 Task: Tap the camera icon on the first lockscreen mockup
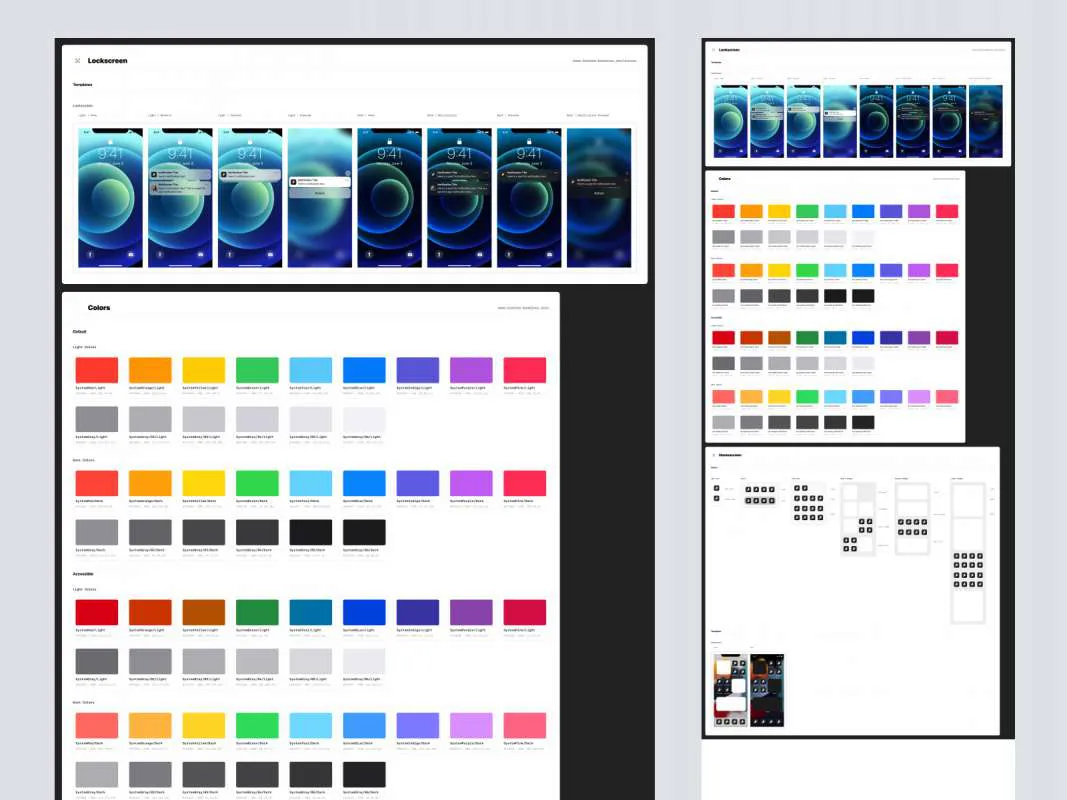[130, 255]
